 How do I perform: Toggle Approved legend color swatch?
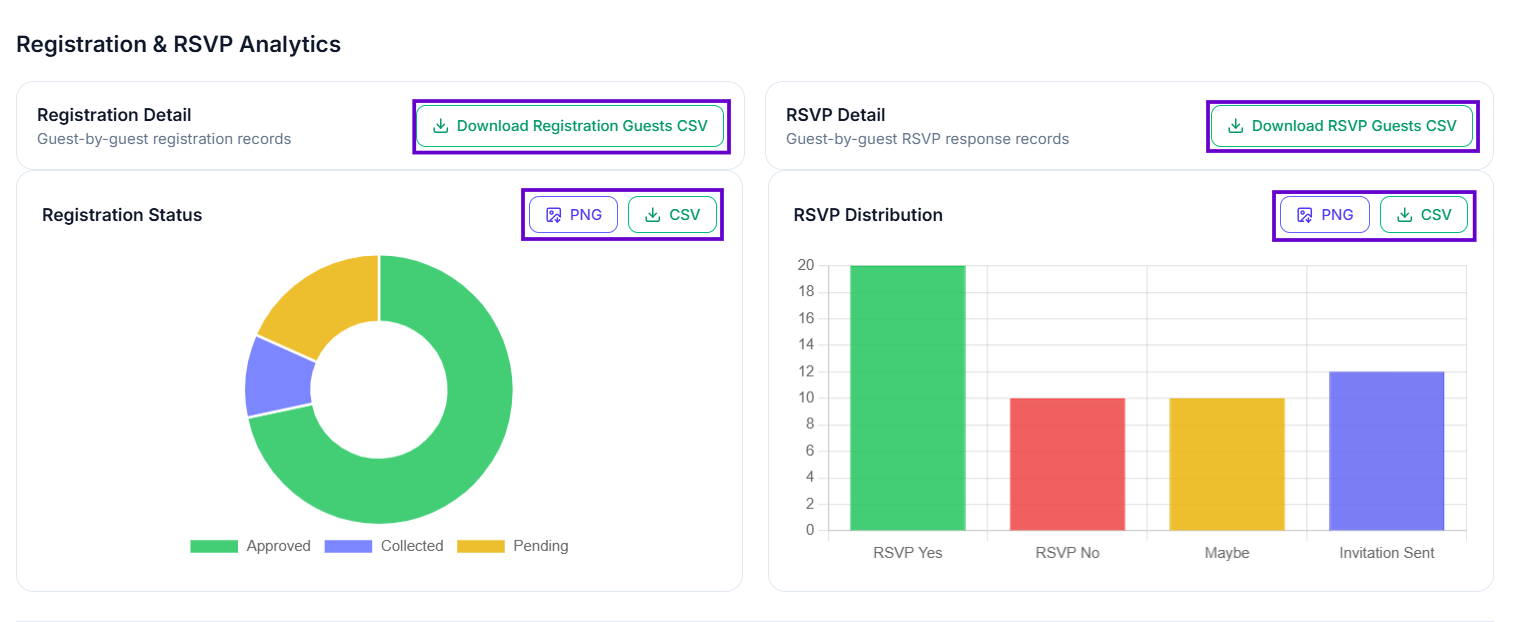214,546
